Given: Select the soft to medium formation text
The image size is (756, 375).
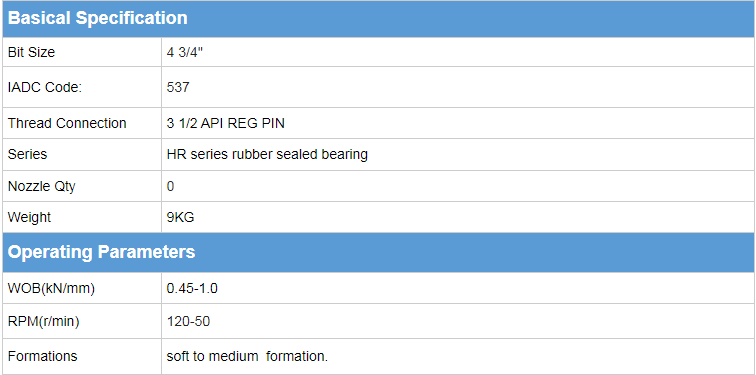Looking at the screenshot, I should click(x=247, y=357).
